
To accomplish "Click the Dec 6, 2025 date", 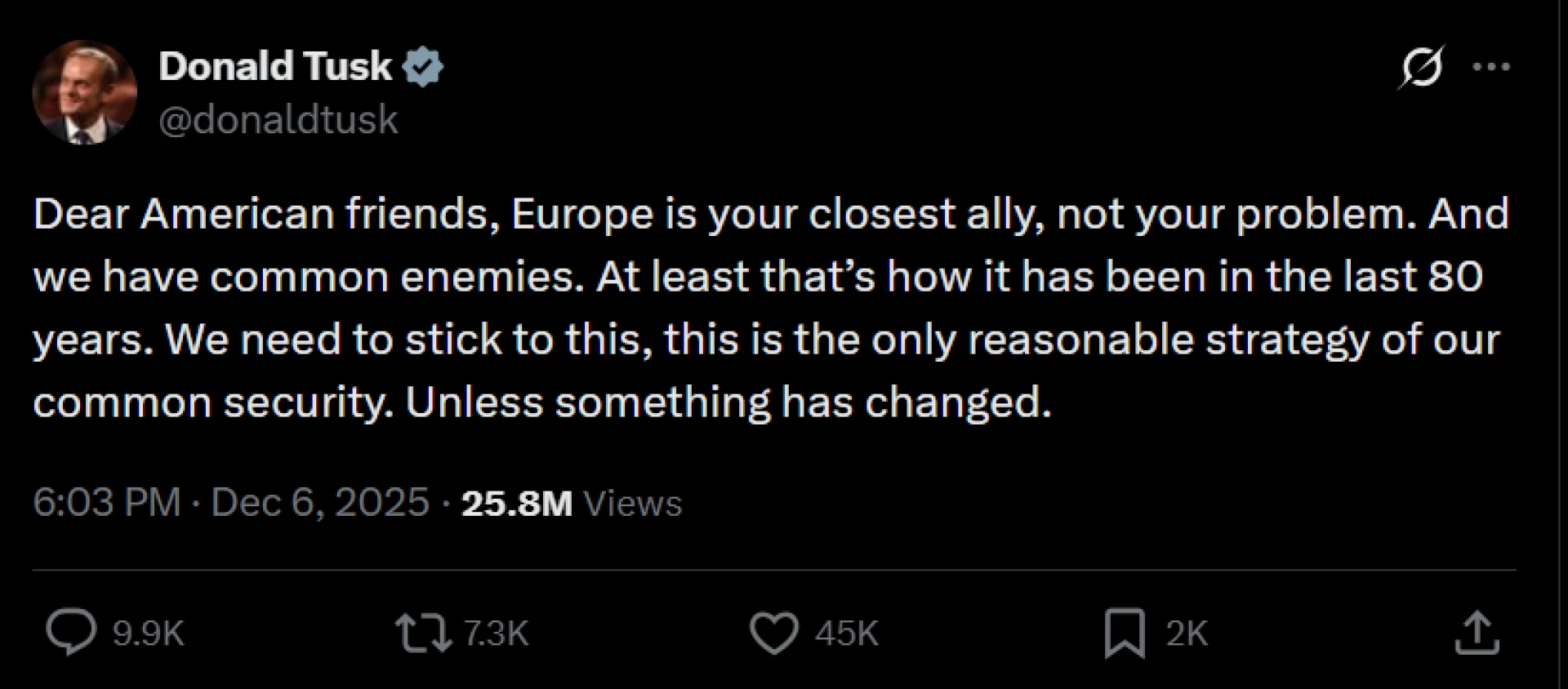I will tap(320, 502).
